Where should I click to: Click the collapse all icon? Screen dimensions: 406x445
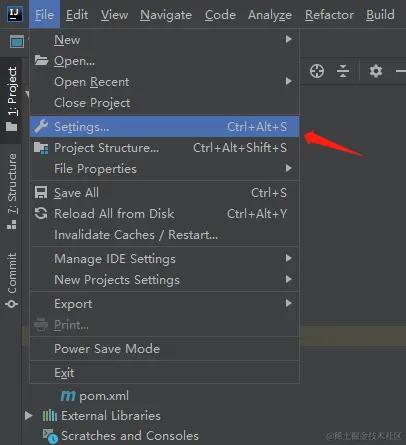point(343,71)
